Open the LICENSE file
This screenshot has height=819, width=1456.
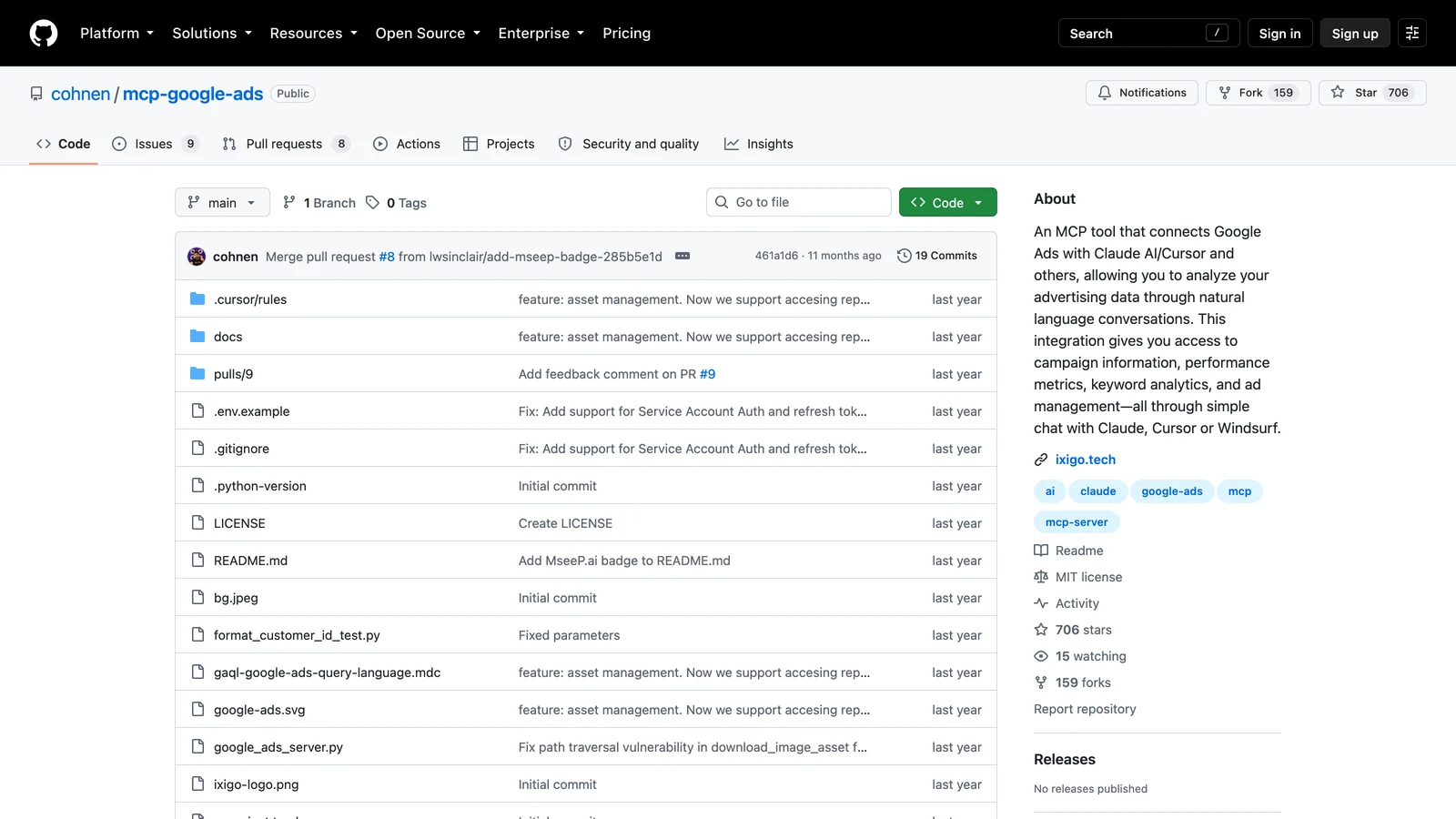pos(239,523)
